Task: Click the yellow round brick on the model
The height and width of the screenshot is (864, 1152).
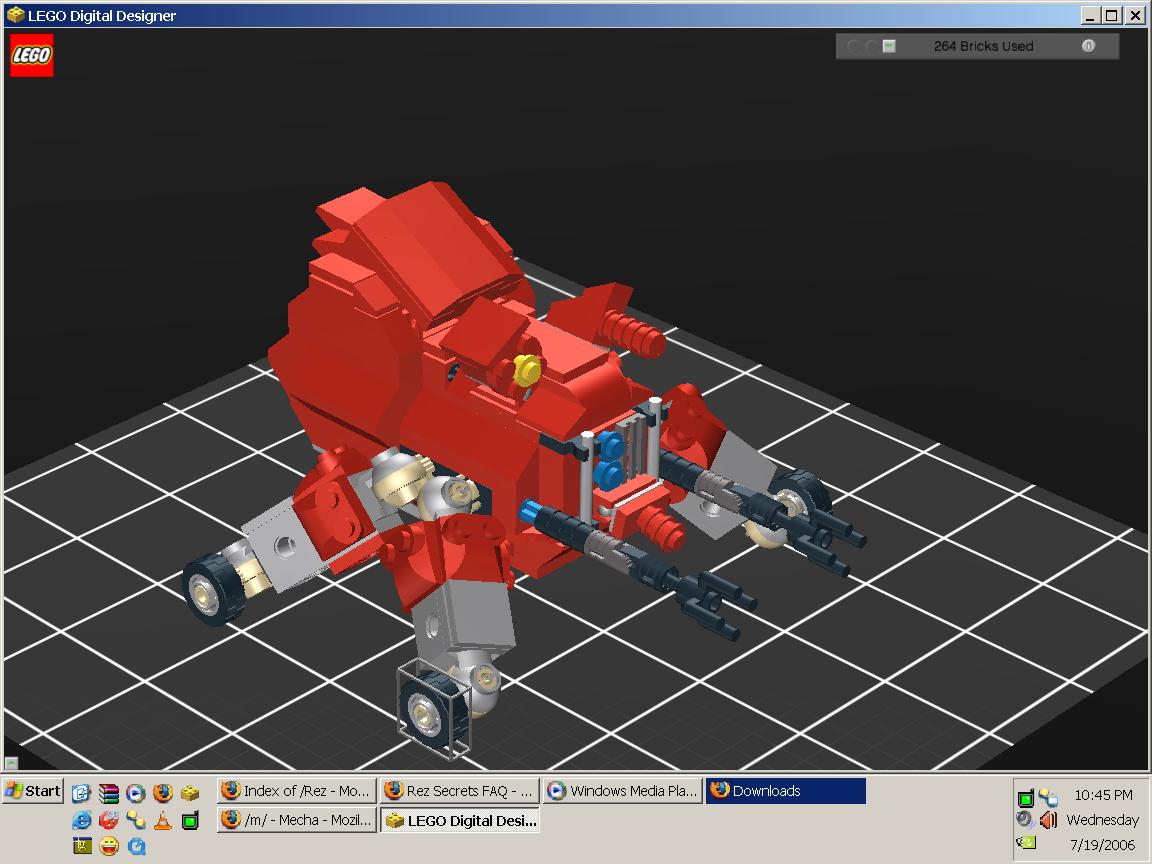Action: tap(527, 370)
